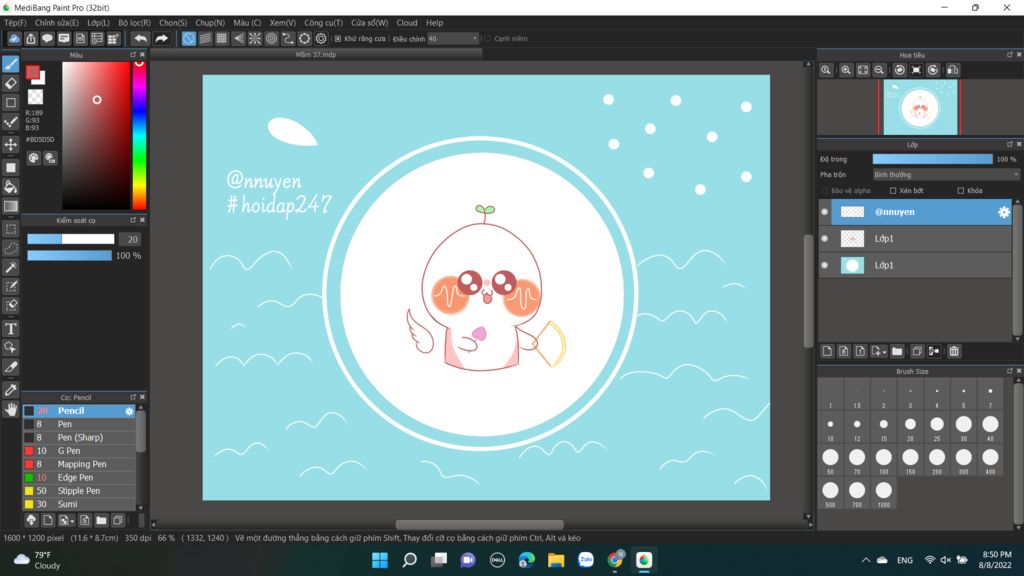
Task: Open the Chỉnh sửa(E) menu
Action: 57,22
